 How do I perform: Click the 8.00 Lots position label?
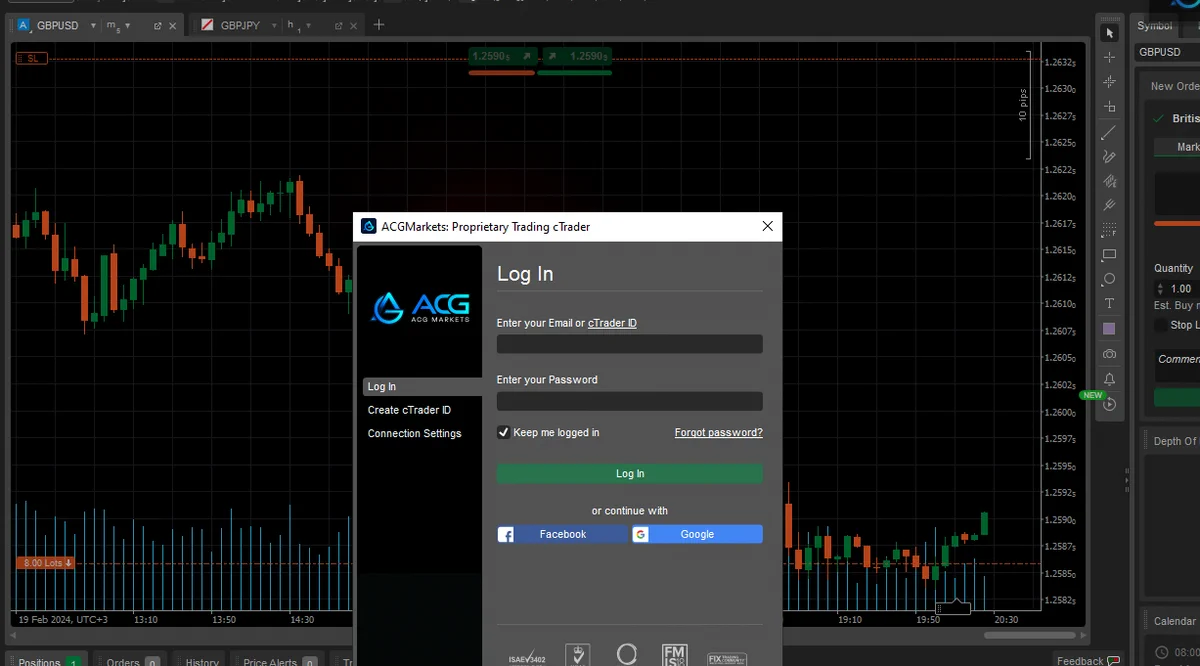[46, 563]
